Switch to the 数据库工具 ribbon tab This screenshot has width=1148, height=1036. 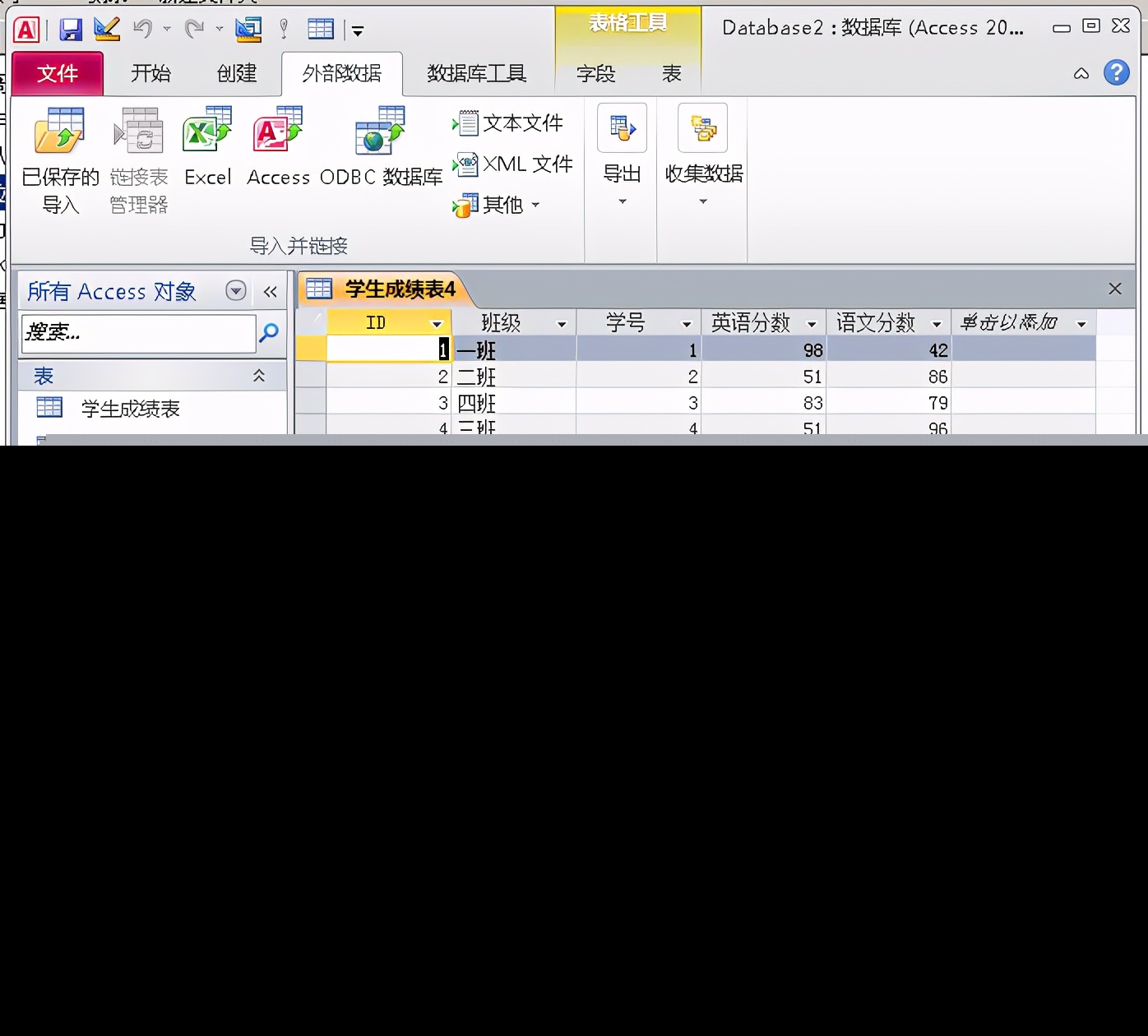(x=476, y=73)
